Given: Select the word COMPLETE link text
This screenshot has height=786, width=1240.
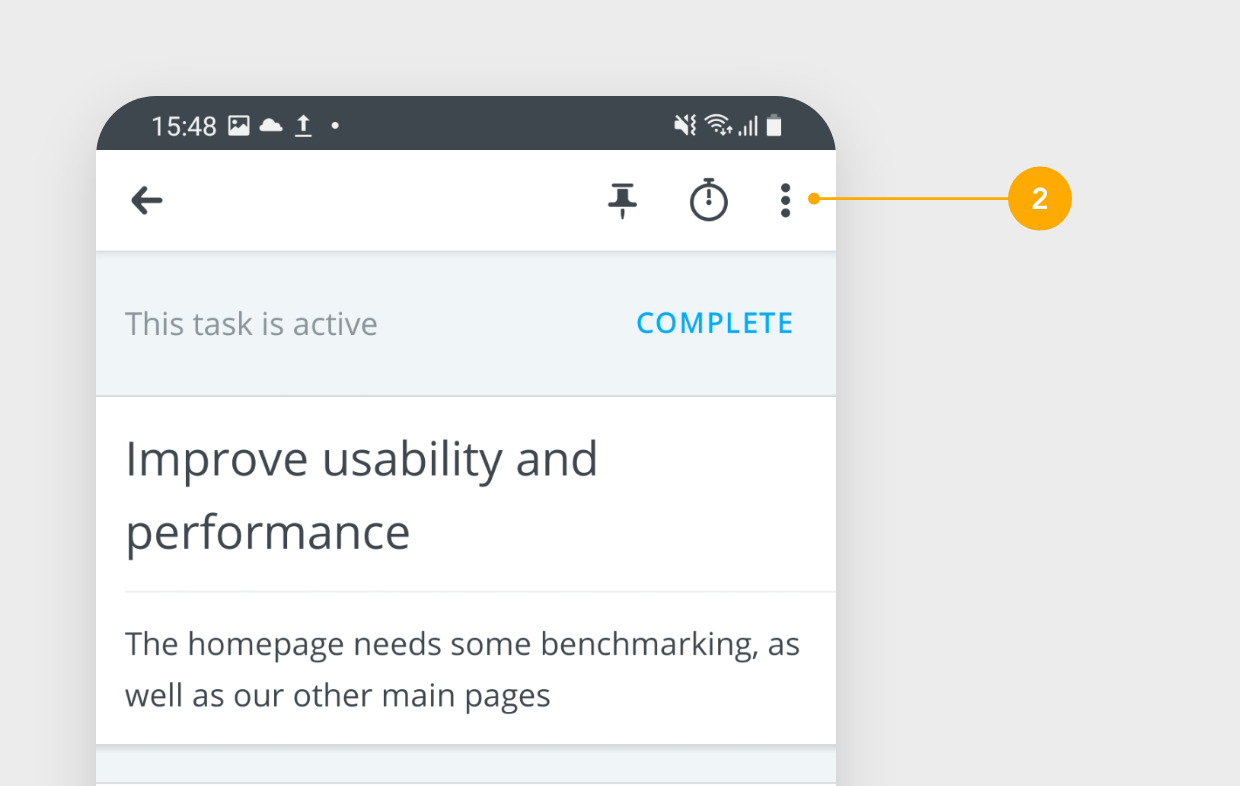Looking at the screenshot, I should coord(714,323).
